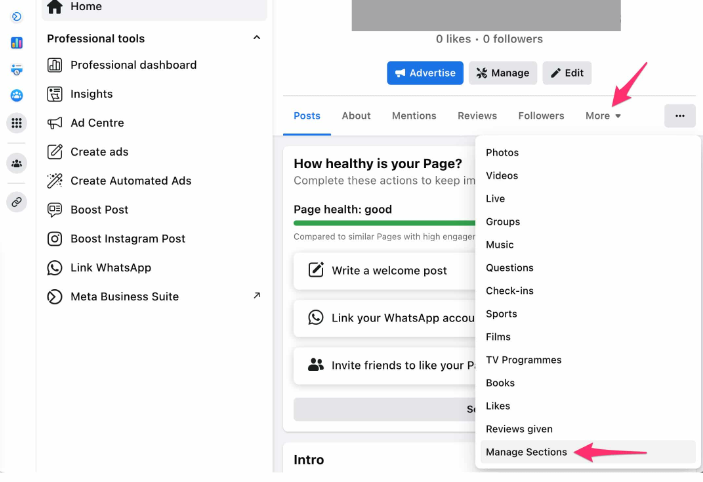Image resolution: width=703 pixels, height=482 pixels.
Task: Select Likes from the More menu
Action: [x=588, y=406]
